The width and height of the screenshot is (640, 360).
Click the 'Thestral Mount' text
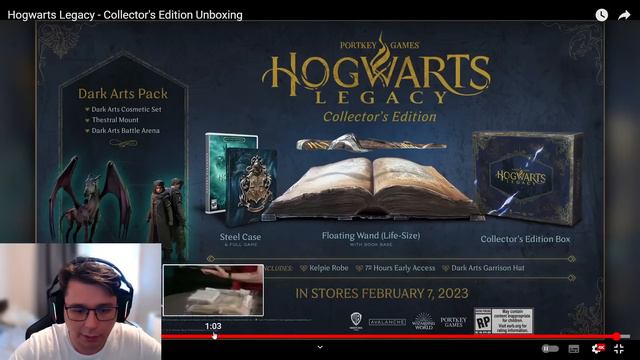tap(115, 120)
